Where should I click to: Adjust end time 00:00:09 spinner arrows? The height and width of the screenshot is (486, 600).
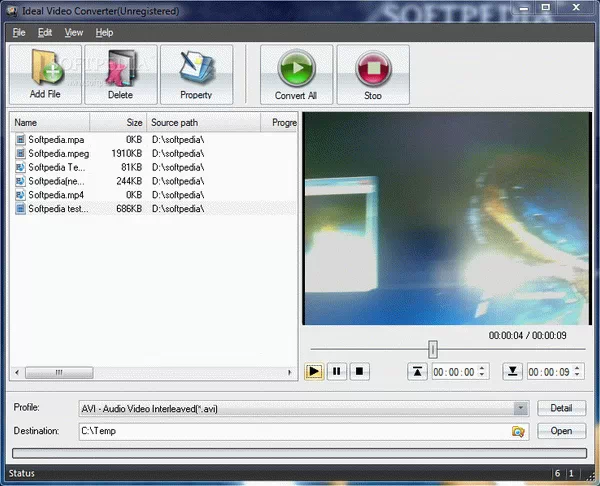577,371
